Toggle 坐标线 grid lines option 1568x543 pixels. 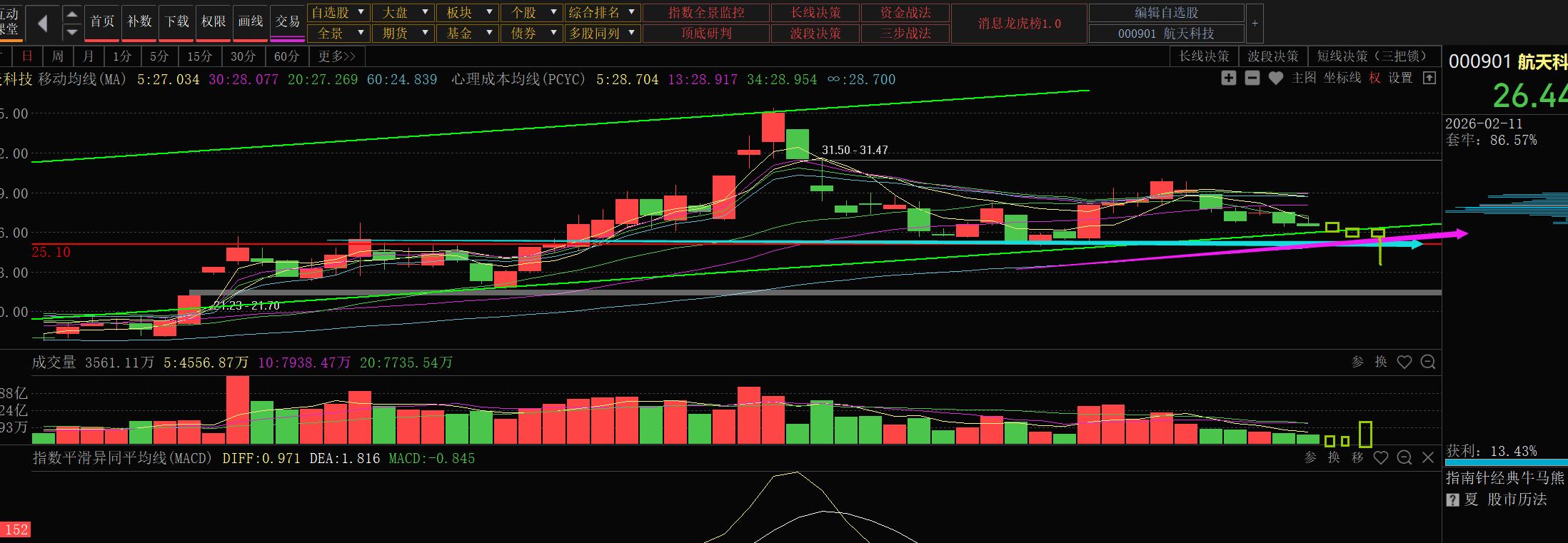pos(1342,78)
